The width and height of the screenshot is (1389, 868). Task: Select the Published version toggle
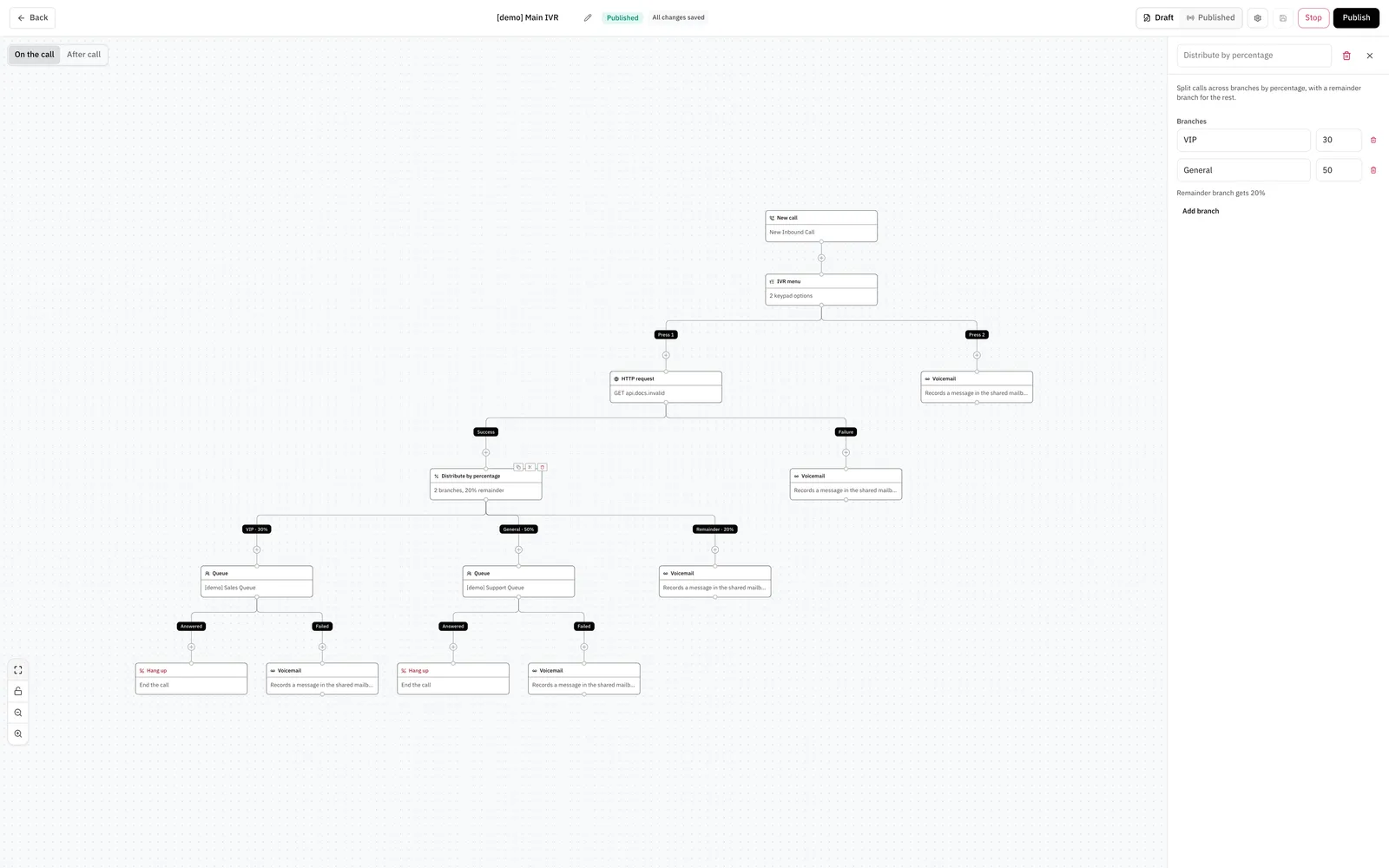click(1211, 17)
